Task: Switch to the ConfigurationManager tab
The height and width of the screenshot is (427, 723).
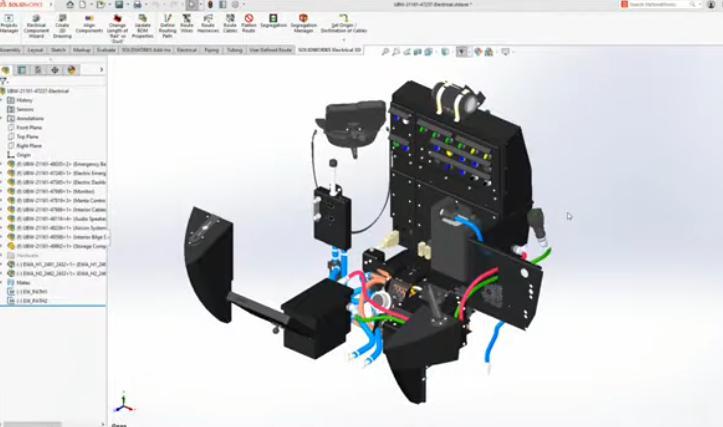Action: coord(38,70)
